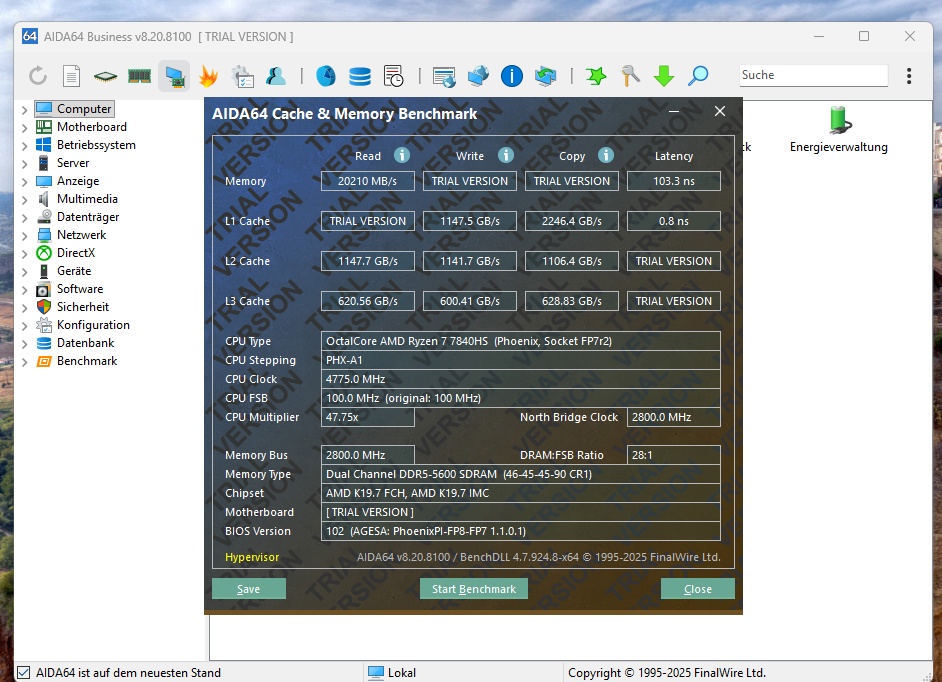Click the green star toolbar icon

[596, 76]
